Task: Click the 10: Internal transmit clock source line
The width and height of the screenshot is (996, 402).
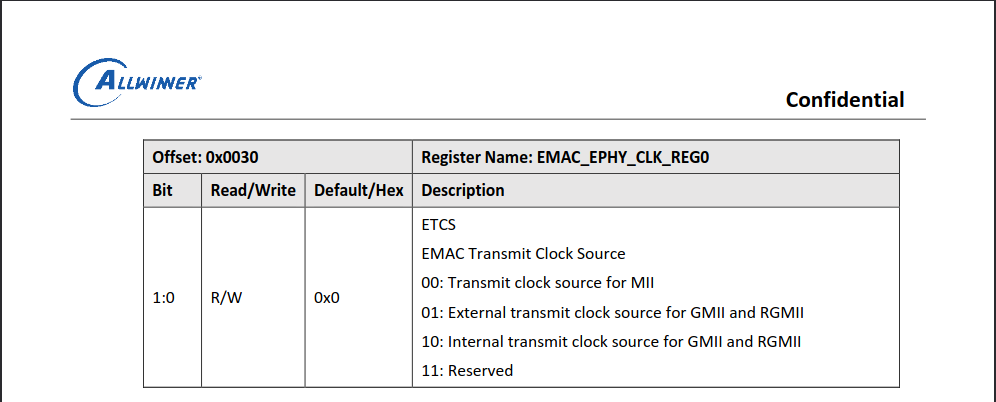Action: (611, 342)
